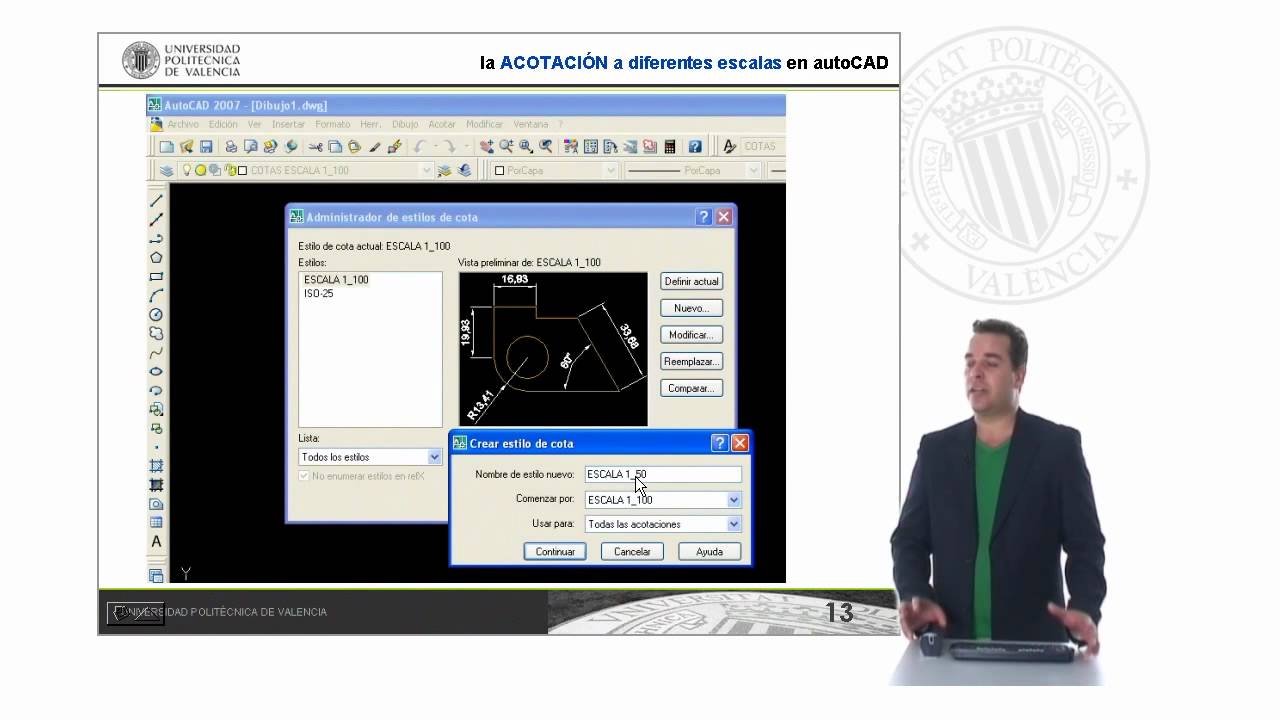Select the Multiline Text A tool
The image size is (1280, 720).
[x=156, y=541]
